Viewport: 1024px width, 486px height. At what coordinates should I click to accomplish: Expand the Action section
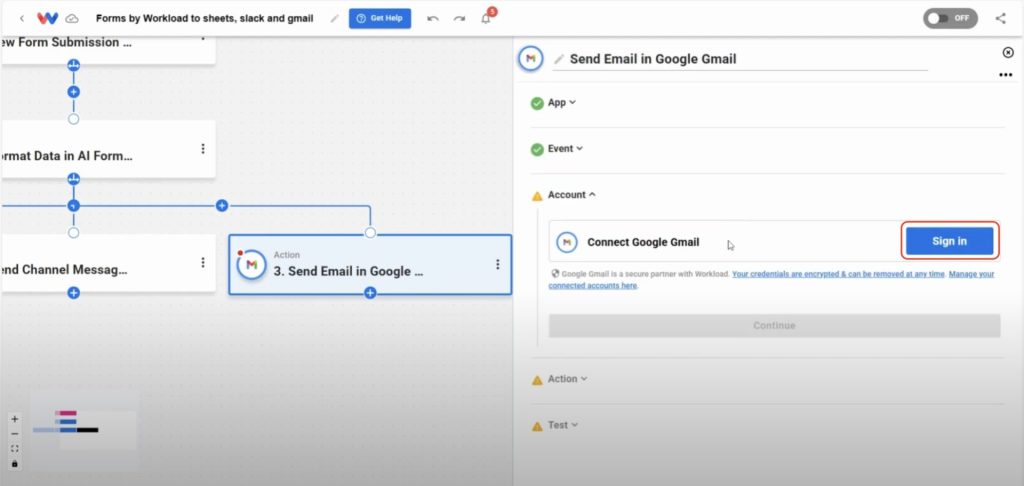tap(567, 379)
